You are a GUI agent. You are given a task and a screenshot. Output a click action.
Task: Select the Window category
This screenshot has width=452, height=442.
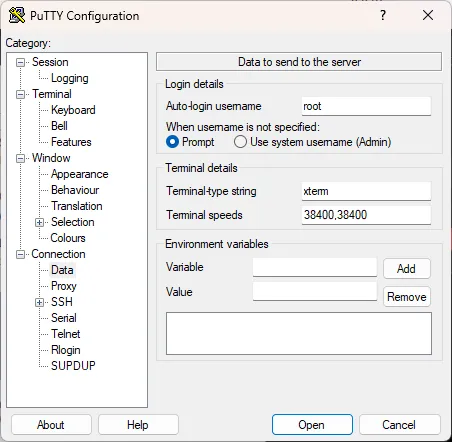[x=51, y=158]
